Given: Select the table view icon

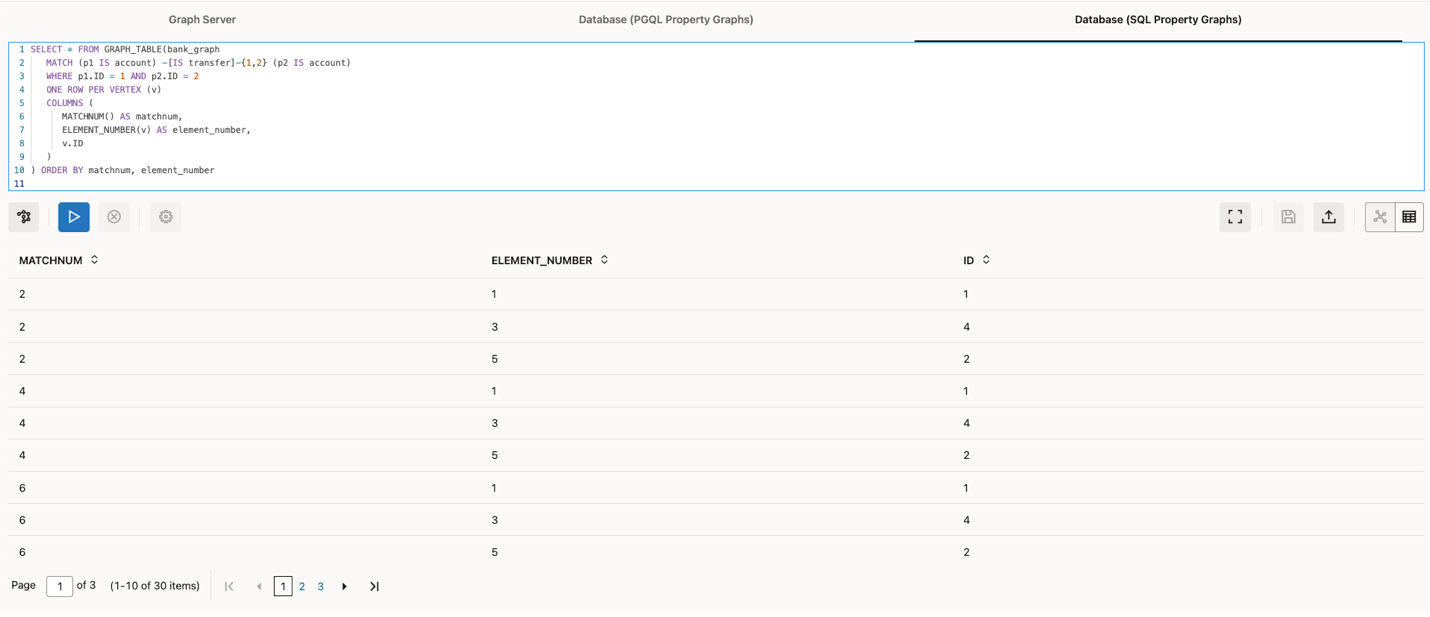Looking at the screenshot, I should [1408, 217].
